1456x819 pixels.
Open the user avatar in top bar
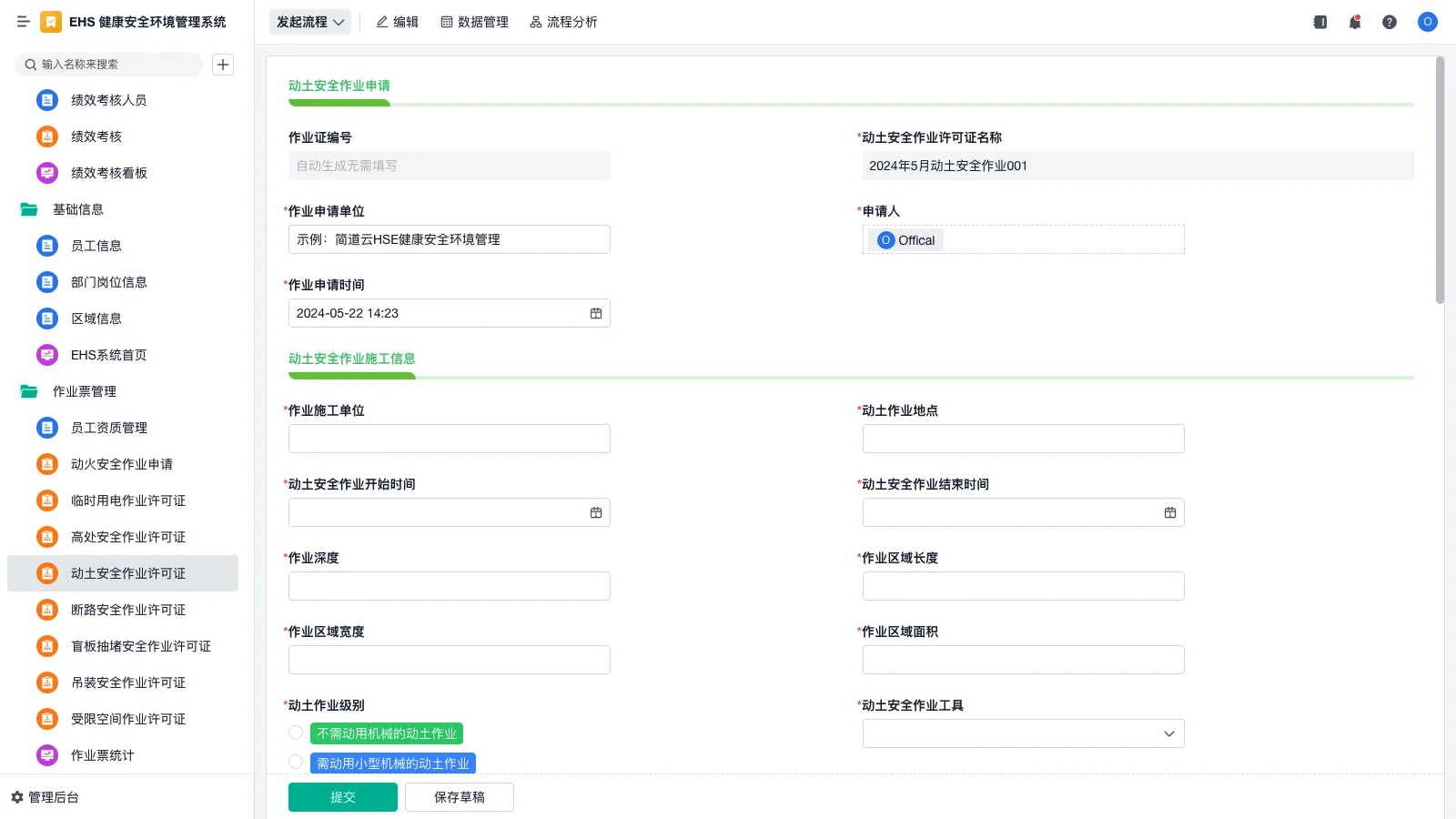[x=1427, y=22]
